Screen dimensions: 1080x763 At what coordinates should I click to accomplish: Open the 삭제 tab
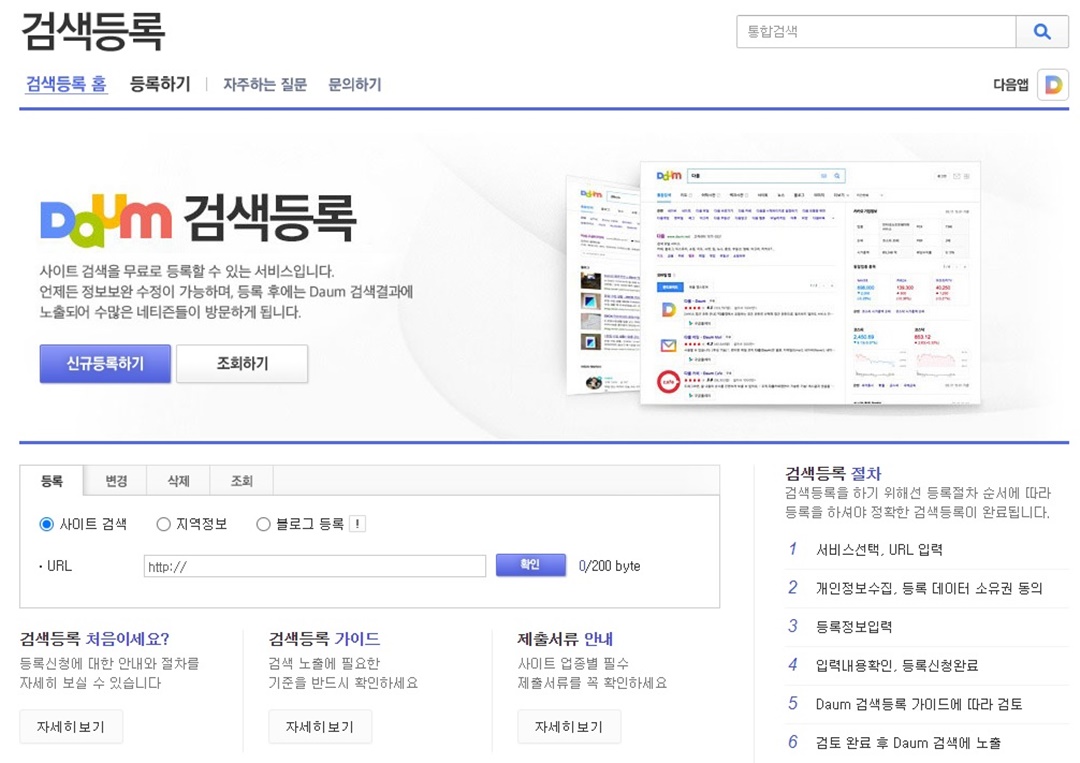coord(177,481)
